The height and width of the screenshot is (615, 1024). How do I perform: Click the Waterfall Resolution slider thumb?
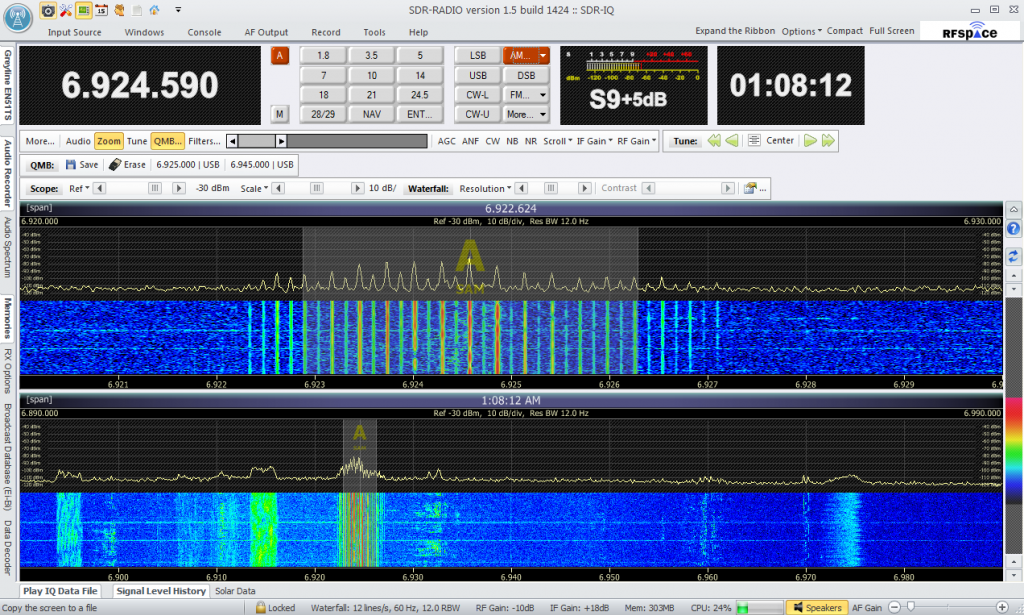(551, 188)
